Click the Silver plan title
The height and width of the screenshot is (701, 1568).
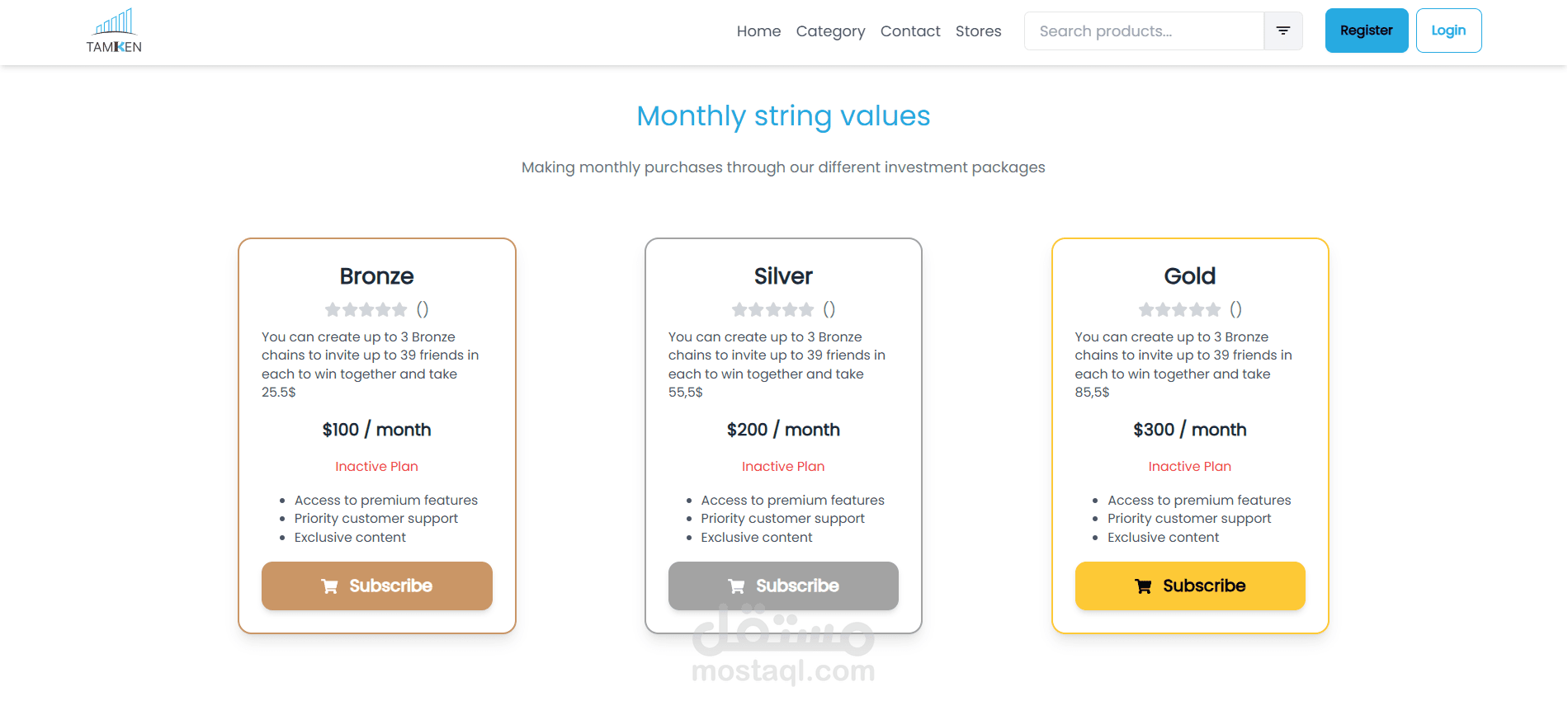point(783,276)
